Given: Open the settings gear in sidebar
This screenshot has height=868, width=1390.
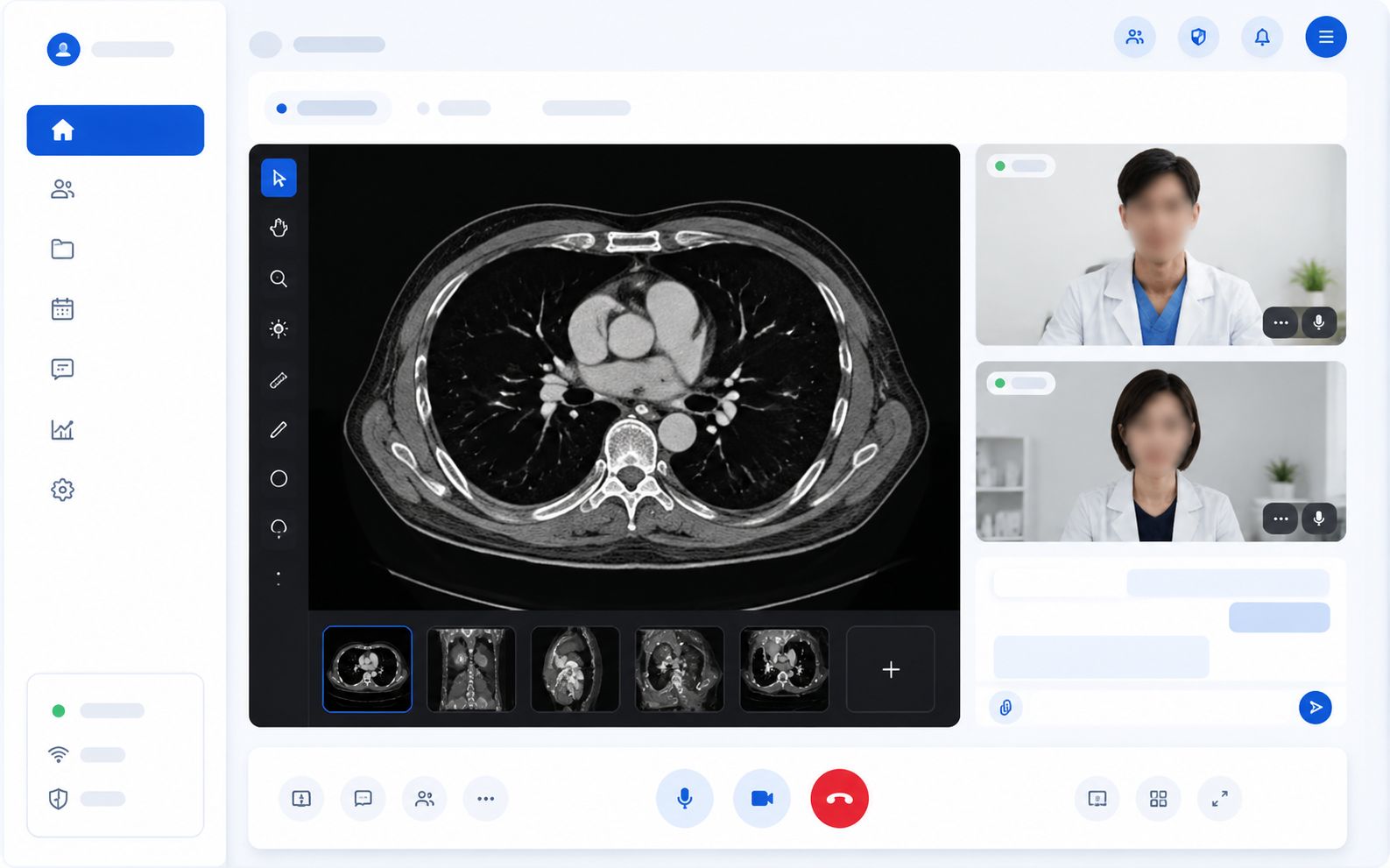Looking at the screenshot, I should pos(62,490).
